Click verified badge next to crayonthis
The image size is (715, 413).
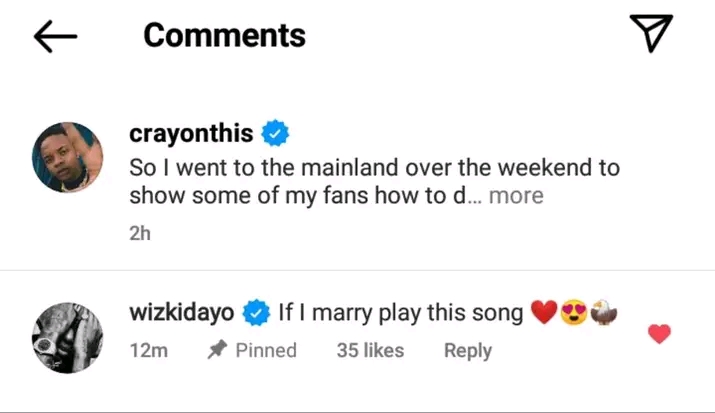[x=274, y=134]
